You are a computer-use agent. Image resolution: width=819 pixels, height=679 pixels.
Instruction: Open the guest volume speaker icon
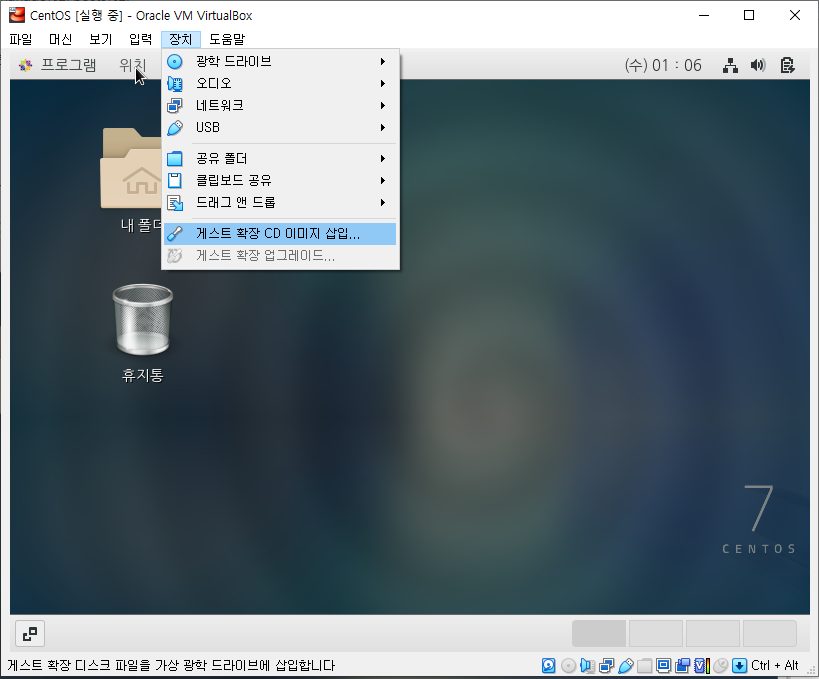pyautogui.click(x=758, y=65)
